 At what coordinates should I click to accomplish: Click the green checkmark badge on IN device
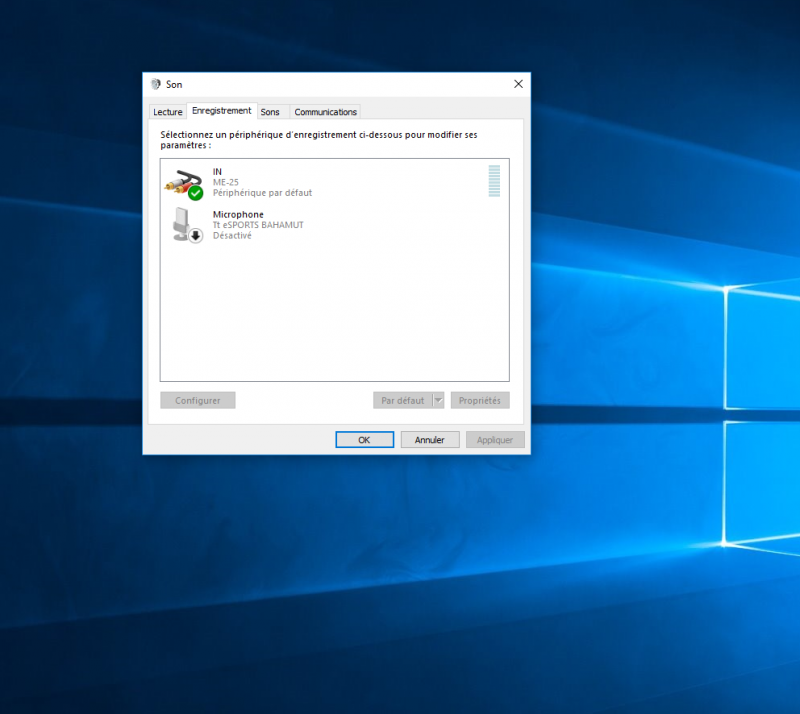[x=196, y=193]
